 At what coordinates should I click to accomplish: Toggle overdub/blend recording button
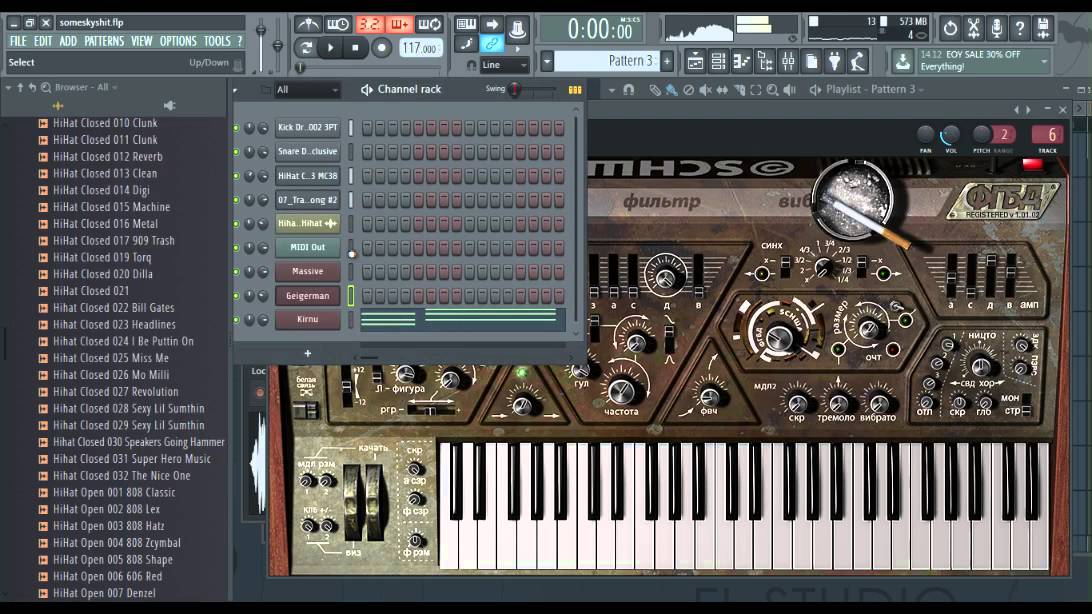[400, 25]
